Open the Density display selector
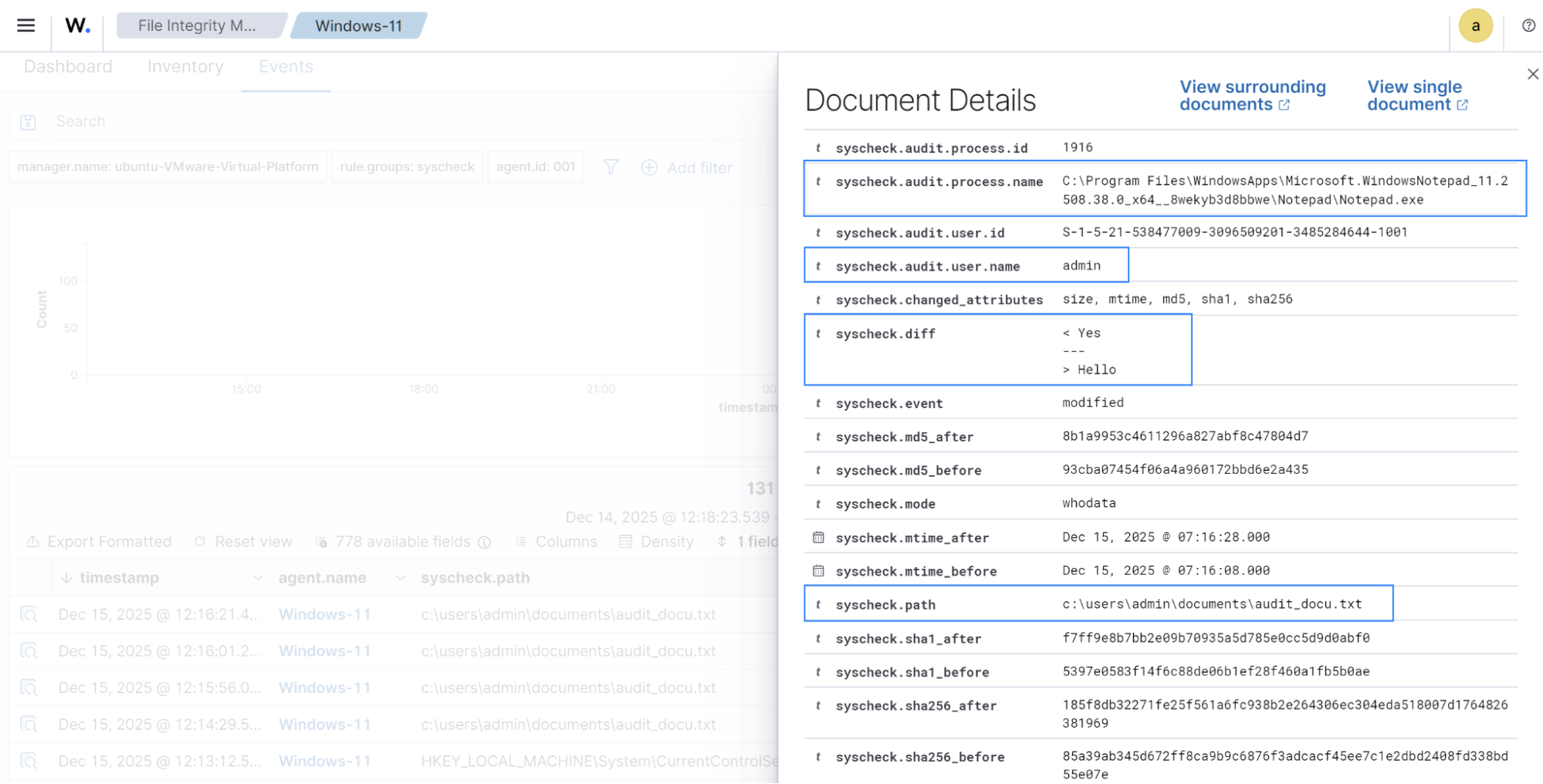This screenshot has width=1543, height=784. point(657,542)
